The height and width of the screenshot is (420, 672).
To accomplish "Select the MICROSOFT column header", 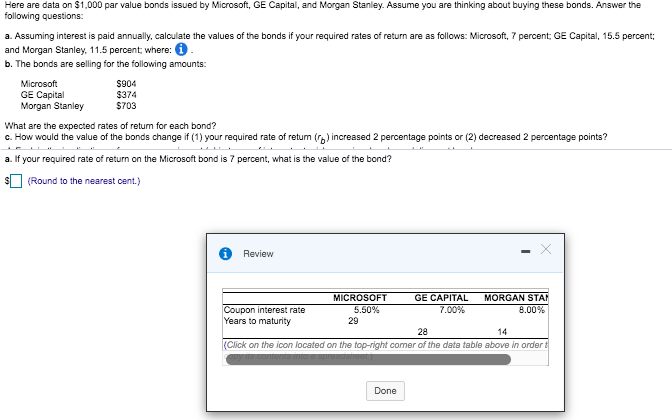I will click(360, 298).
